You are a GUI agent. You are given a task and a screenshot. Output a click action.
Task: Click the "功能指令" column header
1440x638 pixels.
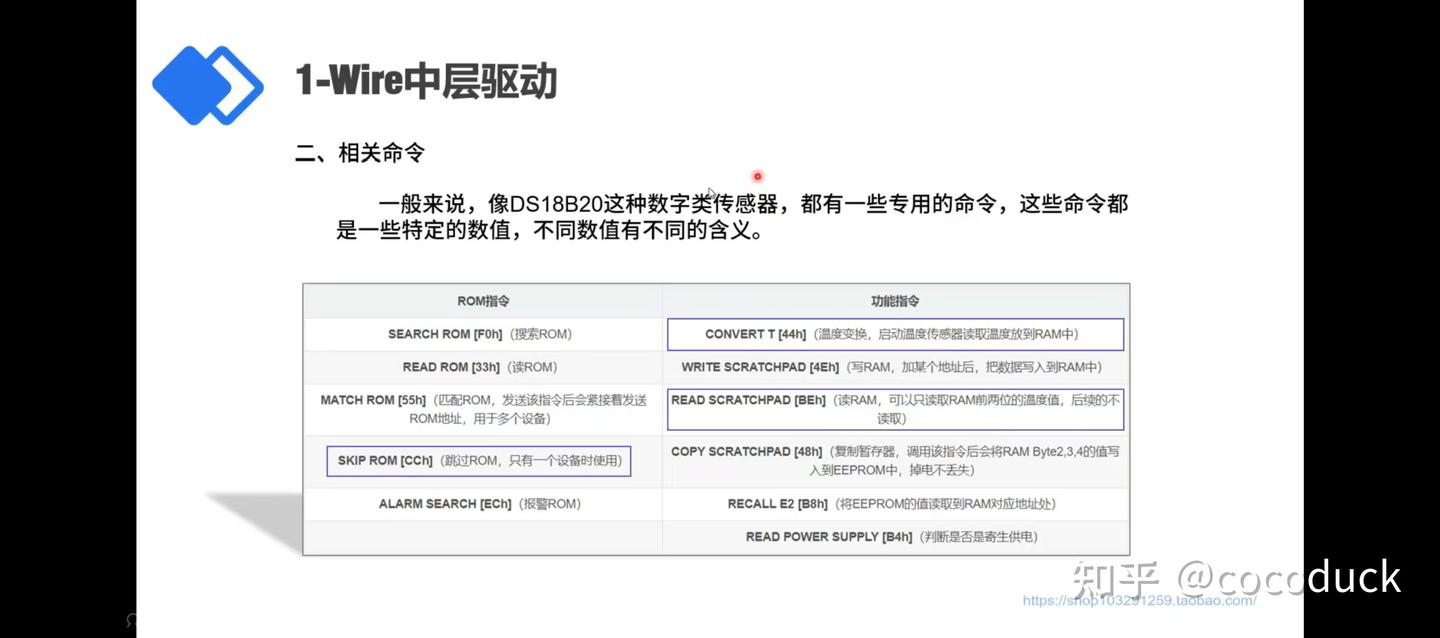click(x=896, y=301)
